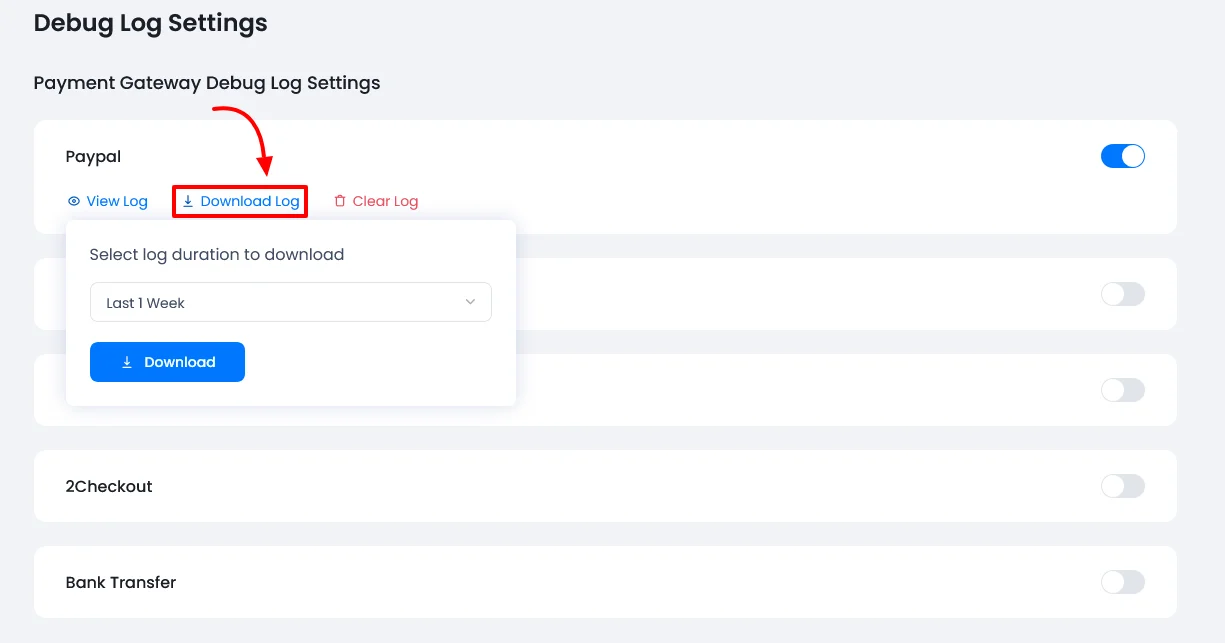The width and height of the screenshot is (1225, 643).
Task: Click the Select log duration to download label
Action: pyautogui.click(x=217, y=254)
